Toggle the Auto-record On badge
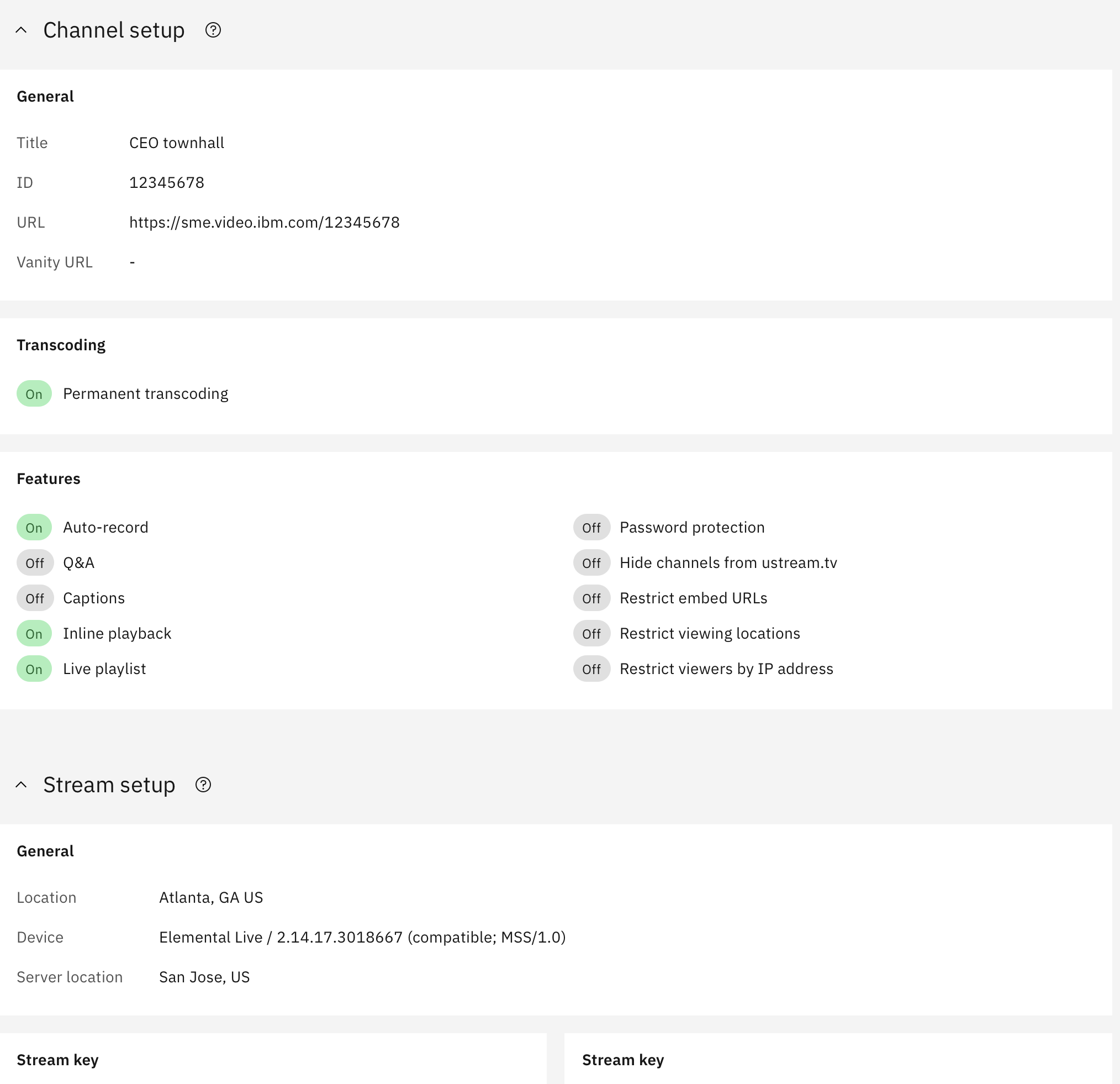Screen dimensions: 1120x1084 point(34,528)
